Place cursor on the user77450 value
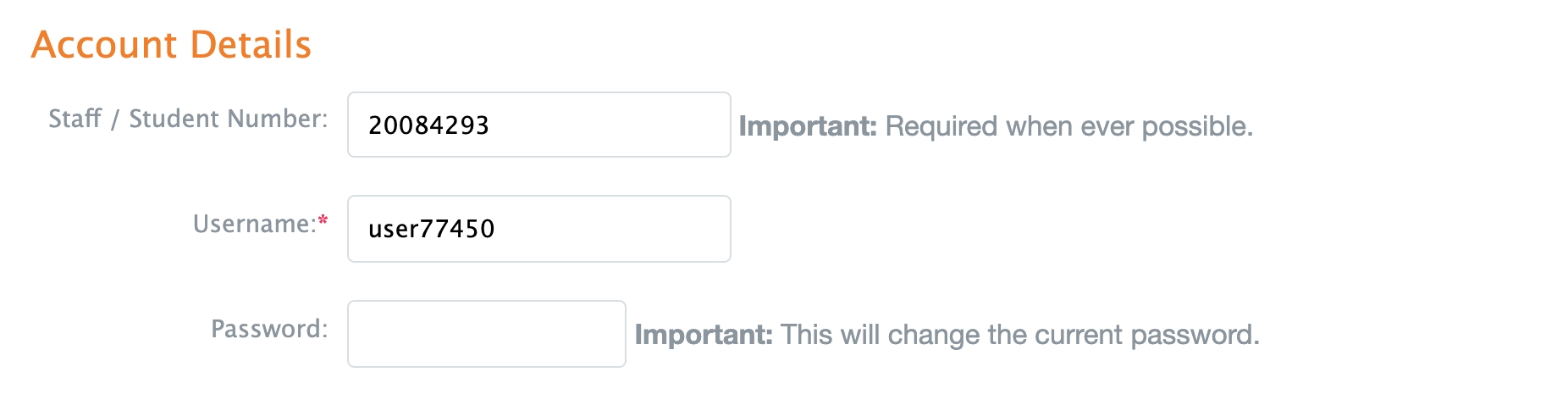This screenshot has width=1568, height=400. click(x=431, y=229)
